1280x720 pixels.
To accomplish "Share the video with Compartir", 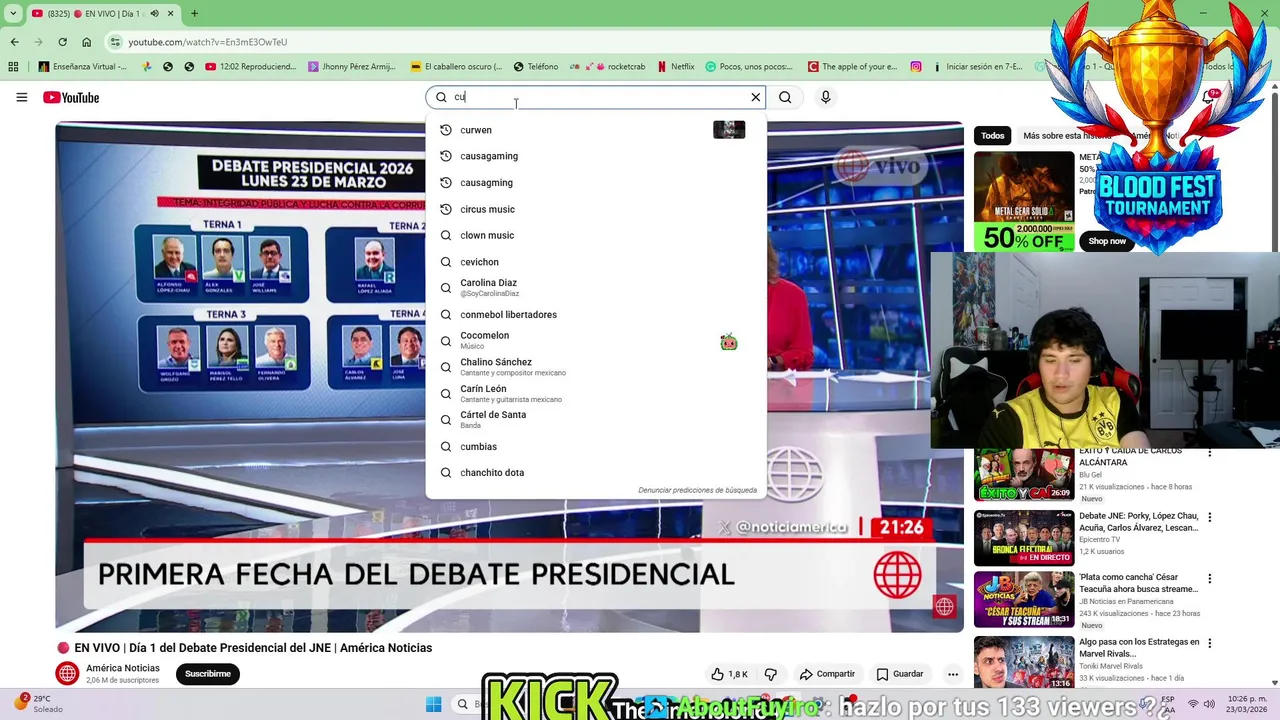I will point(826,674).
